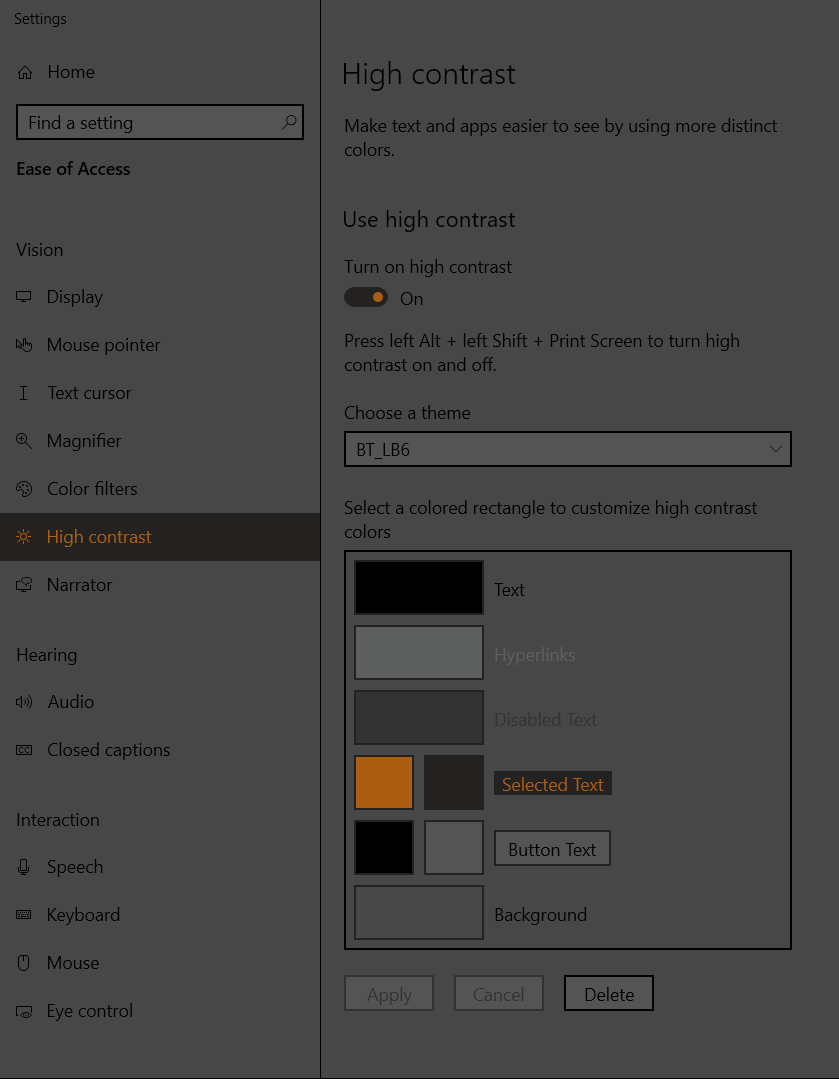Open Audio settings under Hearing

pyautogui.click(x=70, y=702)
